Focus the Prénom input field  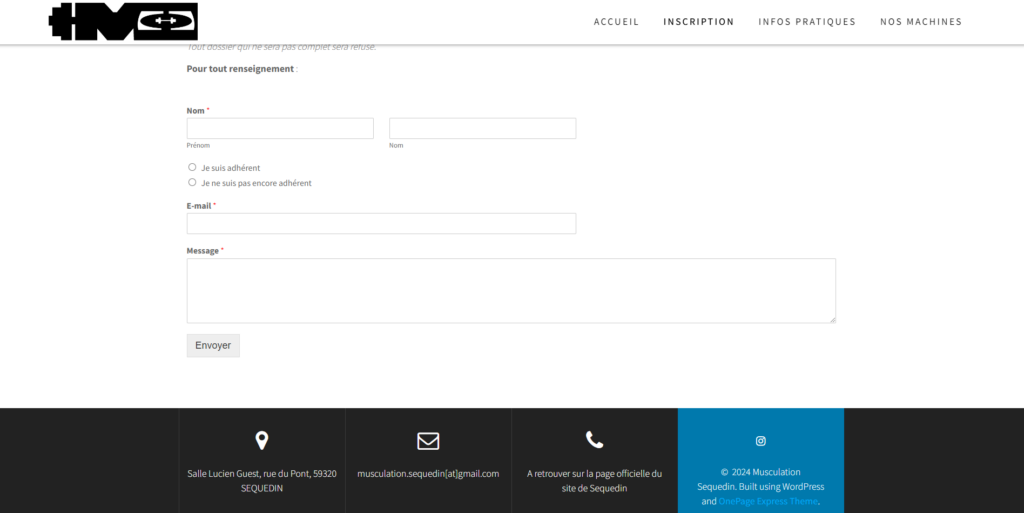pyautogui.click(x=280, y=128)
